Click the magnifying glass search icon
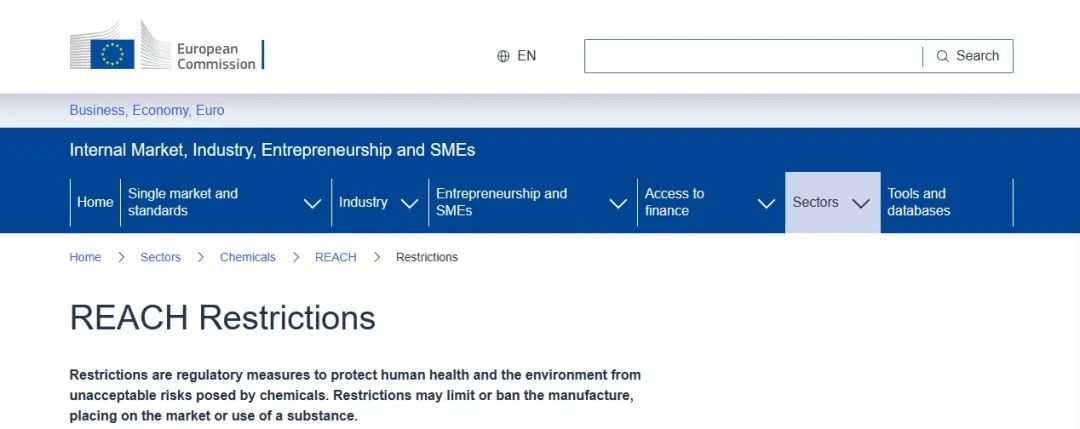 tap(942, 56)
